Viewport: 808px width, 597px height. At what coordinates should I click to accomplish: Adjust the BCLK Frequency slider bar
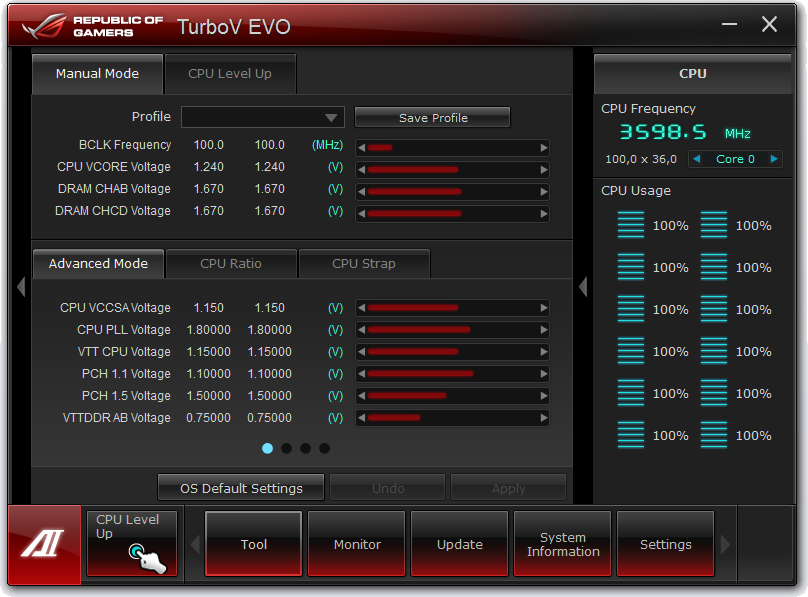pos(452,148)
